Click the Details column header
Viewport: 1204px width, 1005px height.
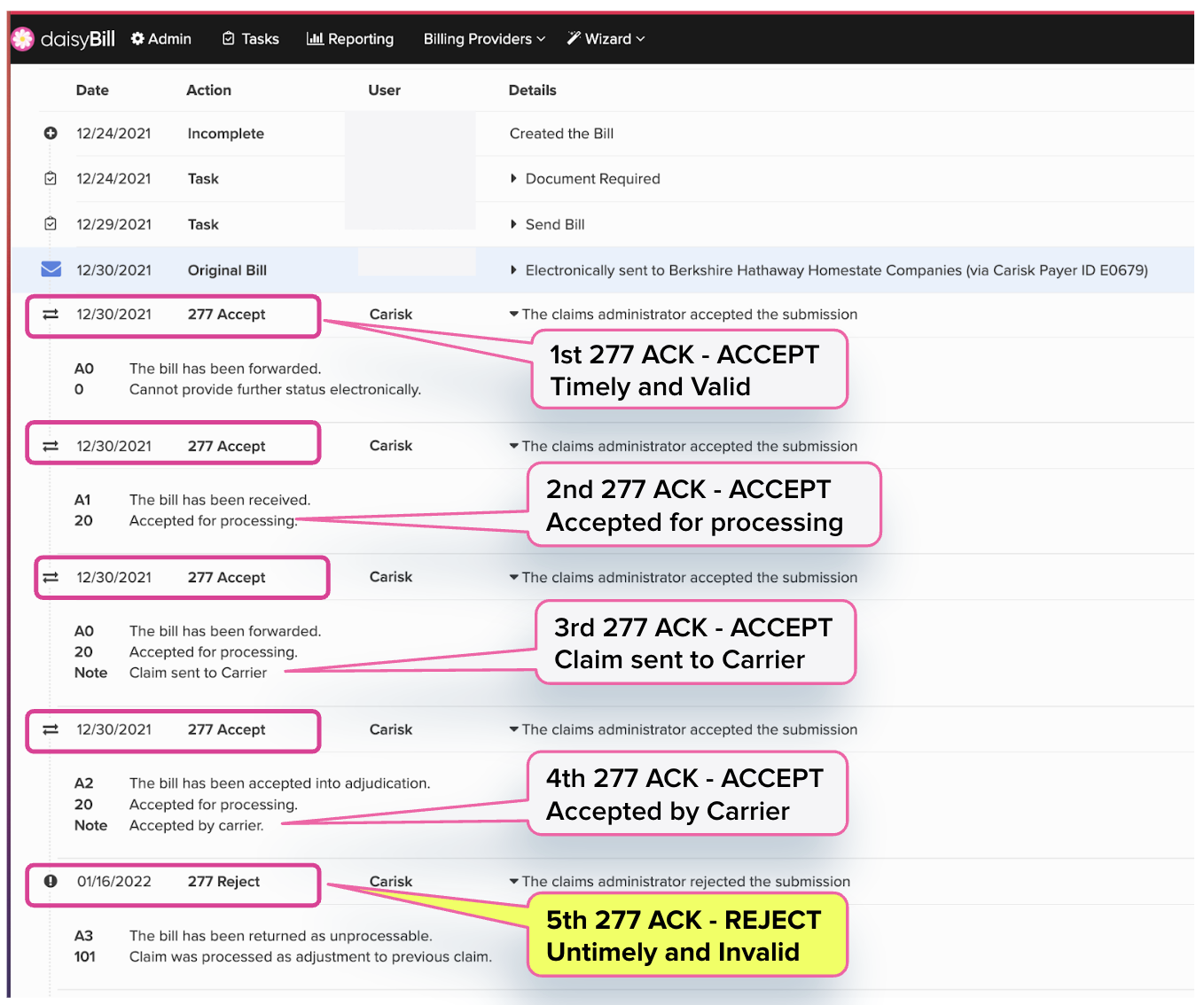(532, 90)
